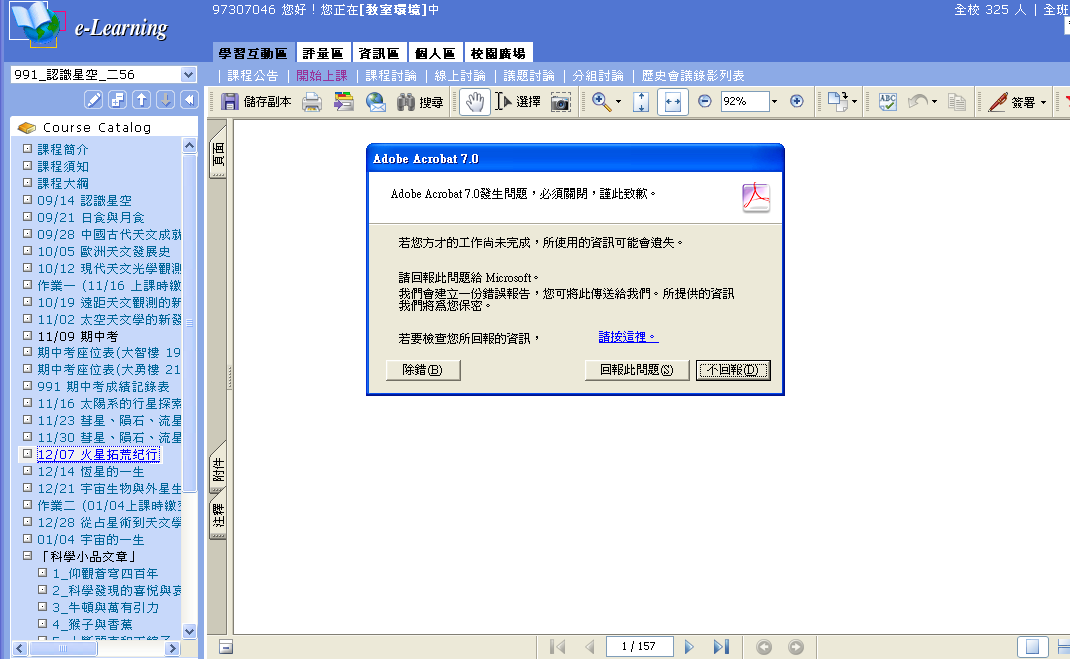Open the Sign (簽署) dropdown arrow
This screenshot has height=659, width=1070.
(1043, 102)
